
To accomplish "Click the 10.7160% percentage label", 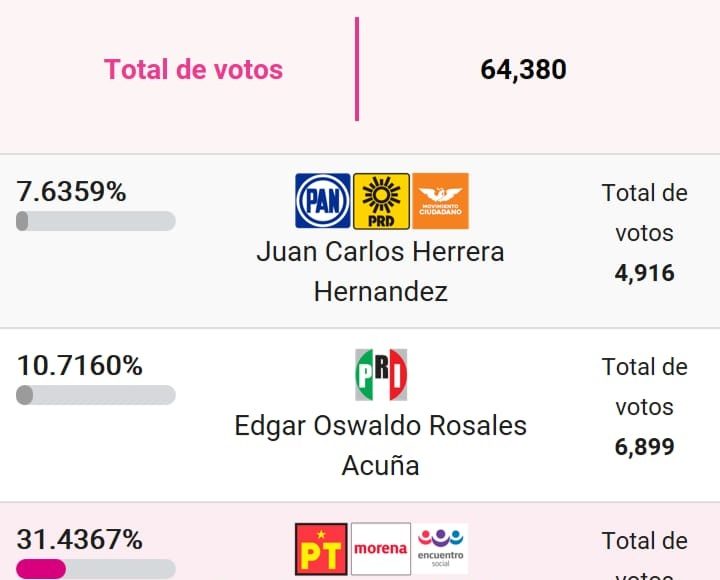I will [x=80, y=365].
